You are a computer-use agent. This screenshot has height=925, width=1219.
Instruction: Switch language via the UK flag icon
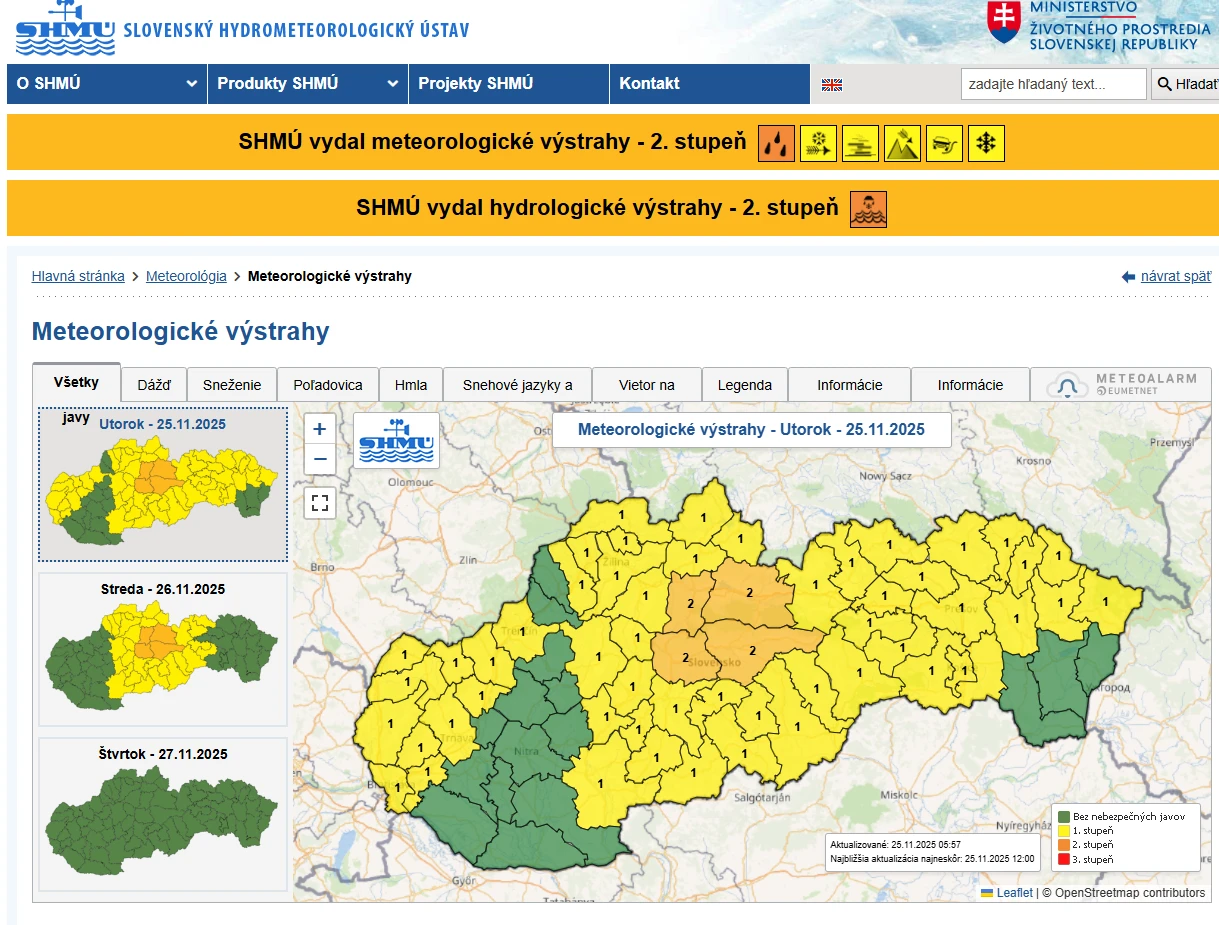(832, 85)
